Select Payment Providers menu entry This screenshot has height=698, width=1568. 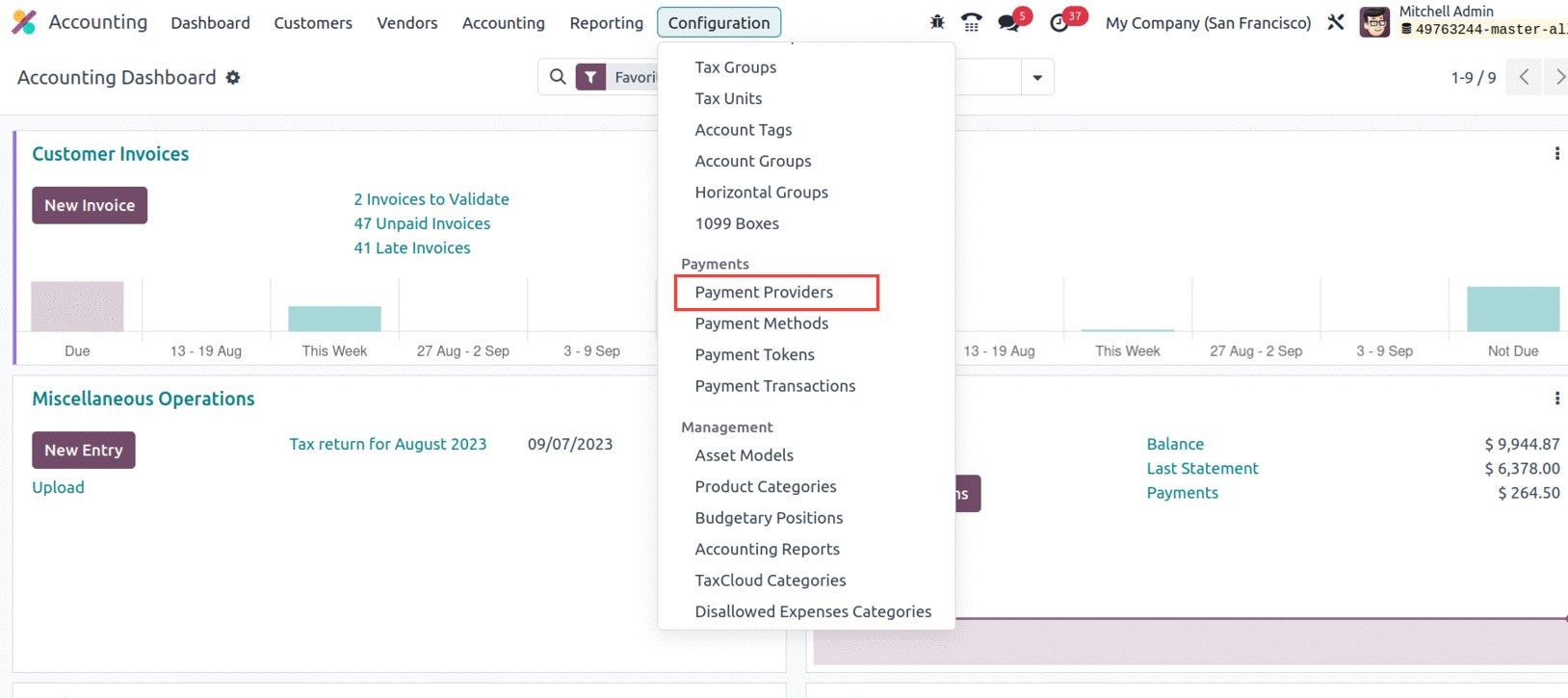[764, 292]
